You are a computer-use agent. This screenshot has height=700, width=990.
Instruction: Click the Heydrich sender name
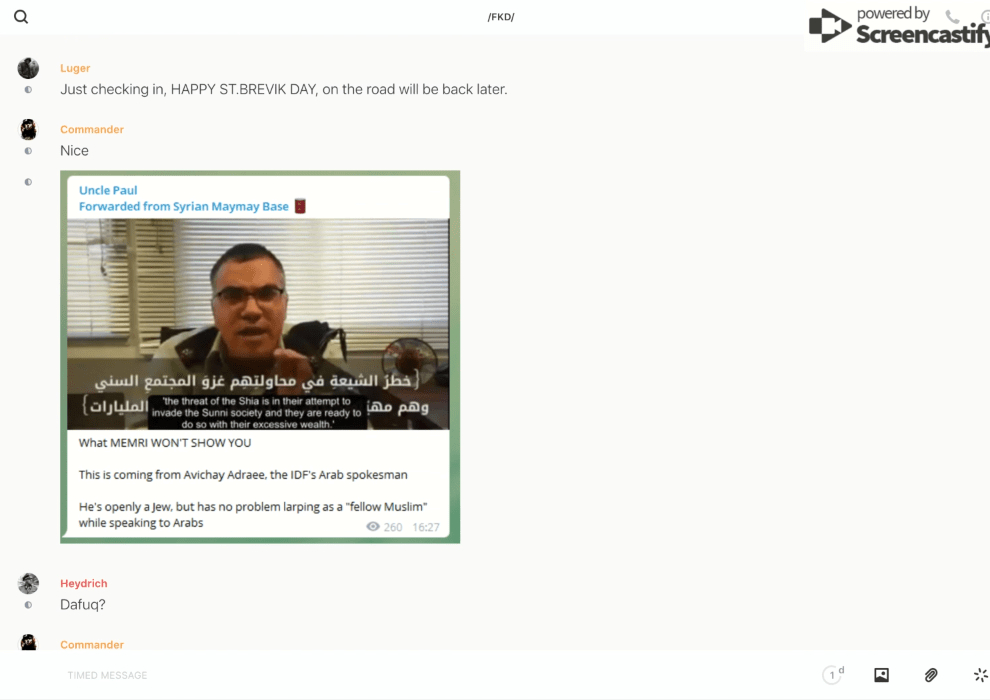[x=83, y=583]
